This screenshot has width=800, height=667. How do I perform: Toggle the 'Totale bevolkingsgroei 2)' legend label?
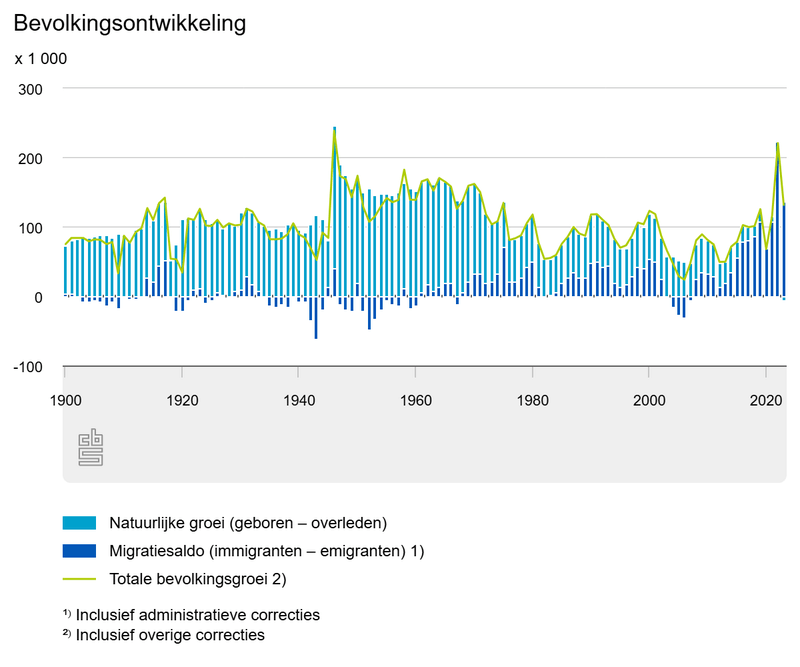[x=198, y=579]
